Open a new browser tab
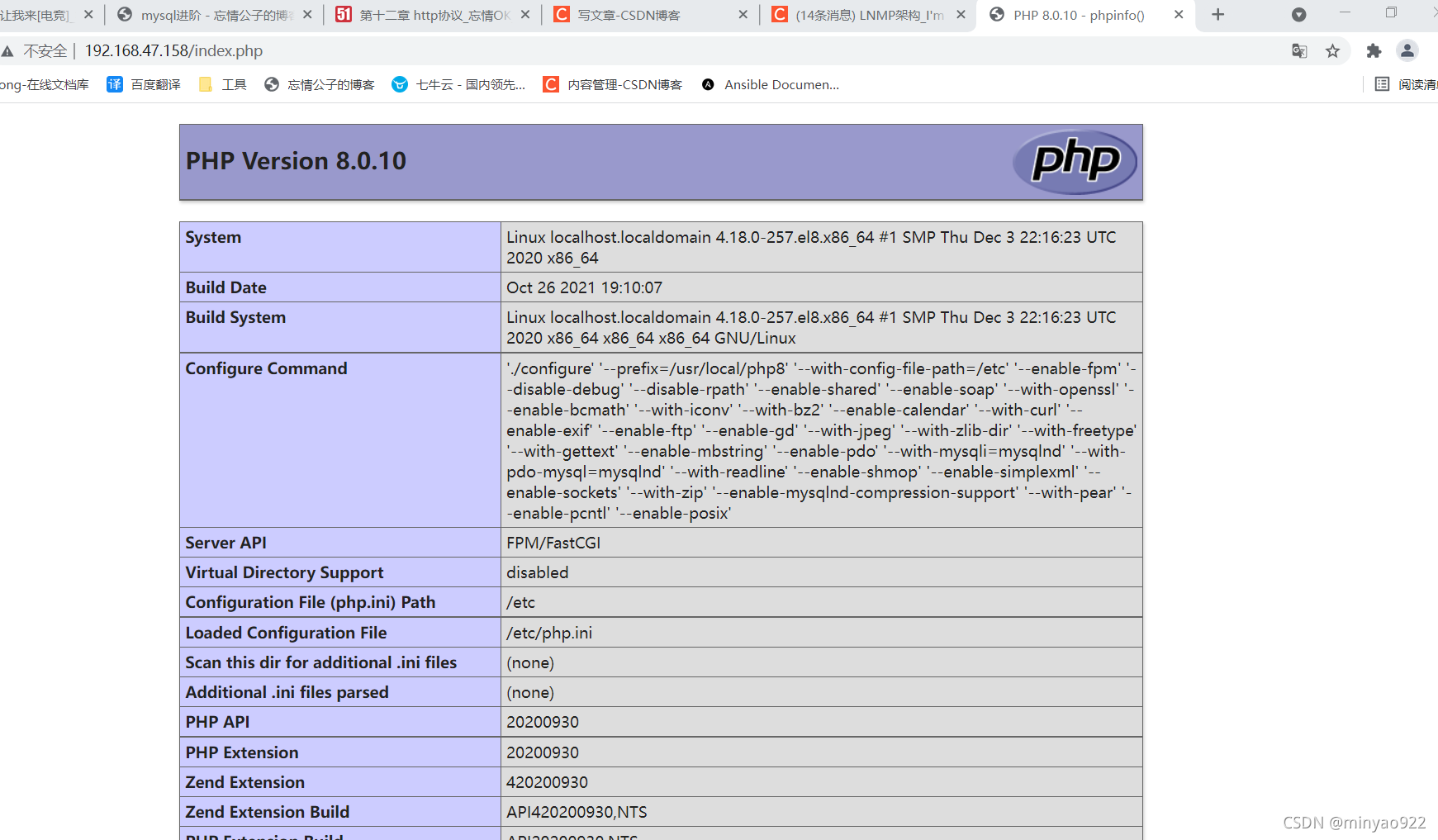 (x=1218, y=15)
